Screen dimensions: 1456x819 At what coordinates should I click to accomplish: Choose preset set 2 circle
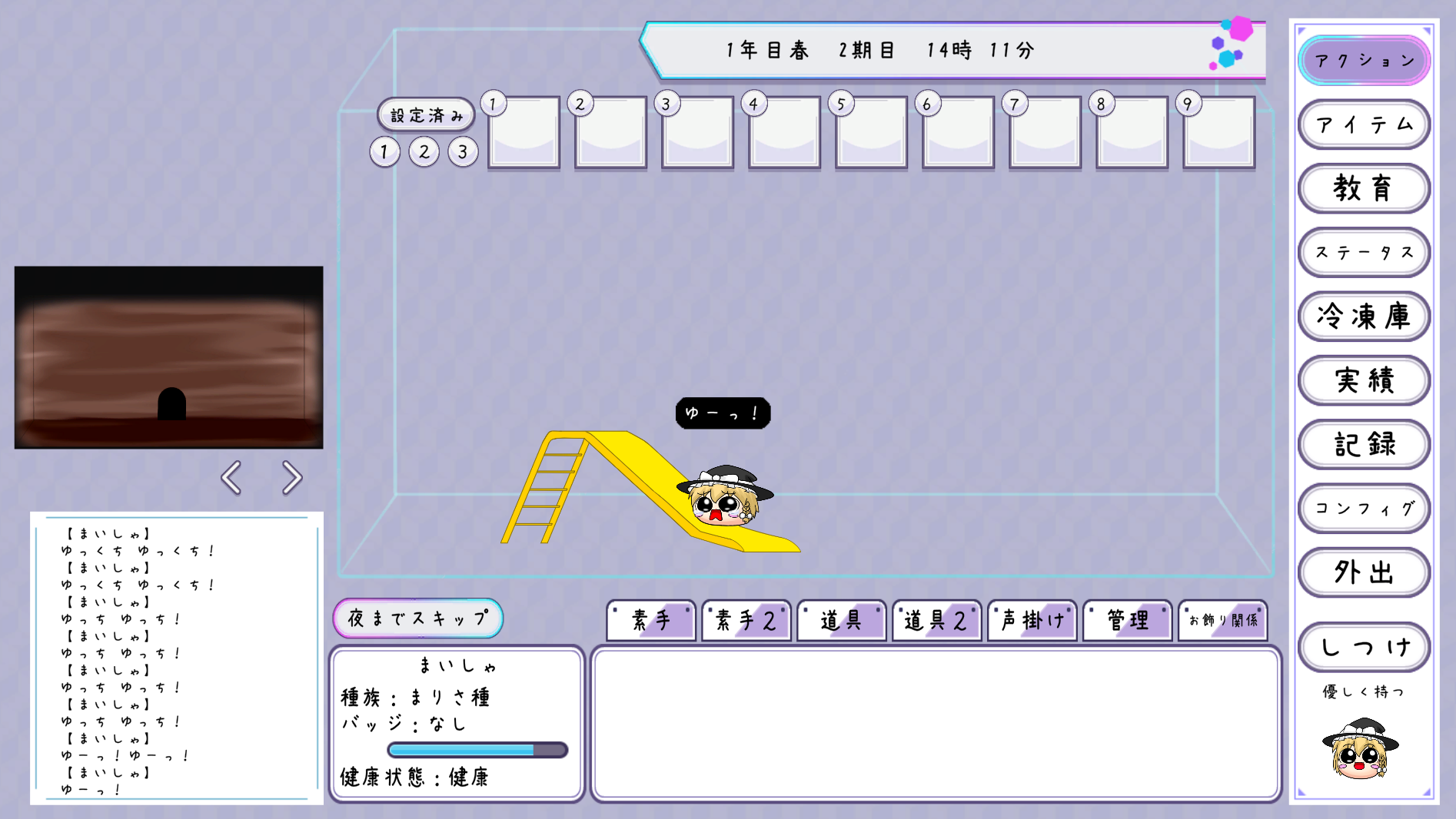424,152
